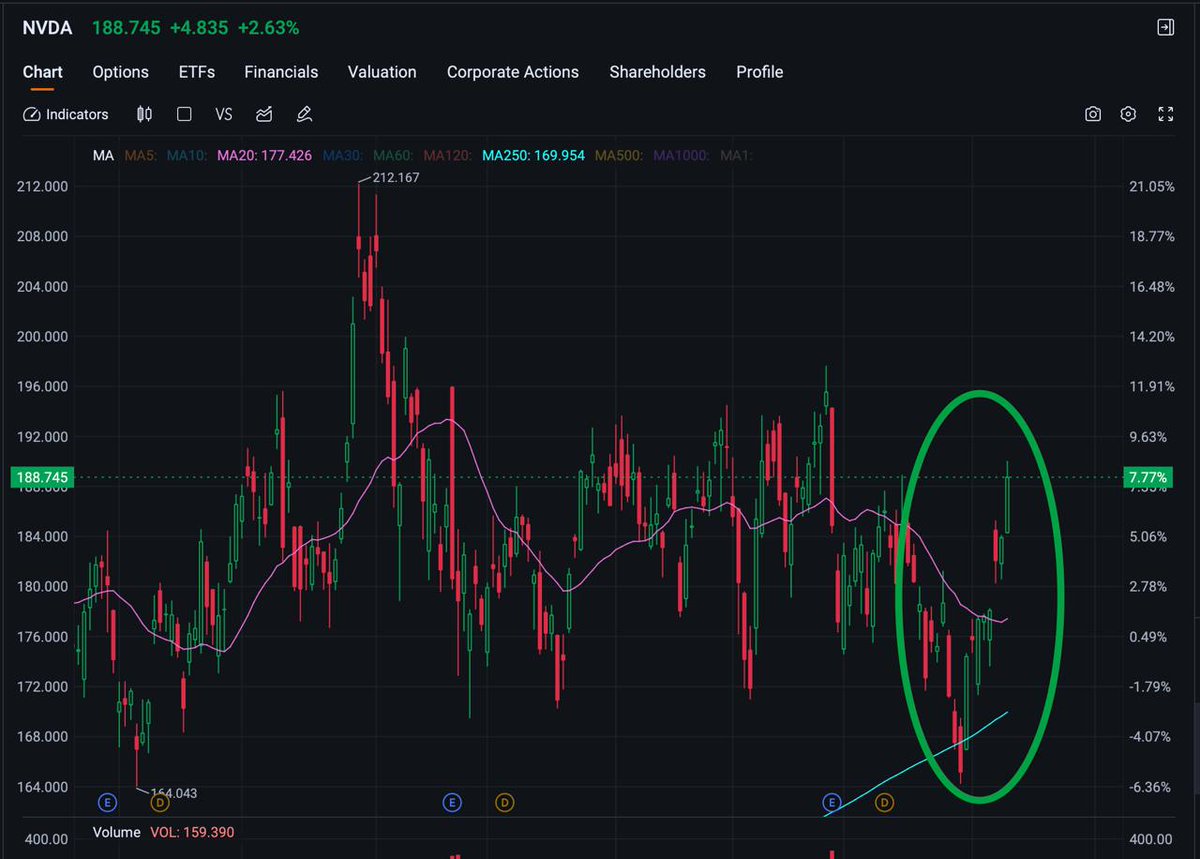Click the chart overlay icon
This screenshot has height=859, width=1200.
point(264,114)
